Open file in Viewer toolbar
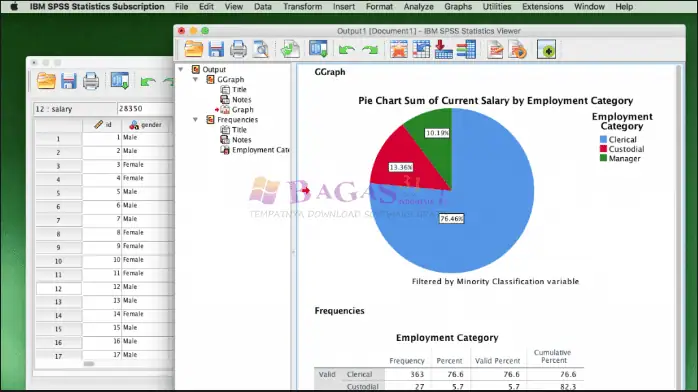This screenshot has height=392, width=698. 194,49
